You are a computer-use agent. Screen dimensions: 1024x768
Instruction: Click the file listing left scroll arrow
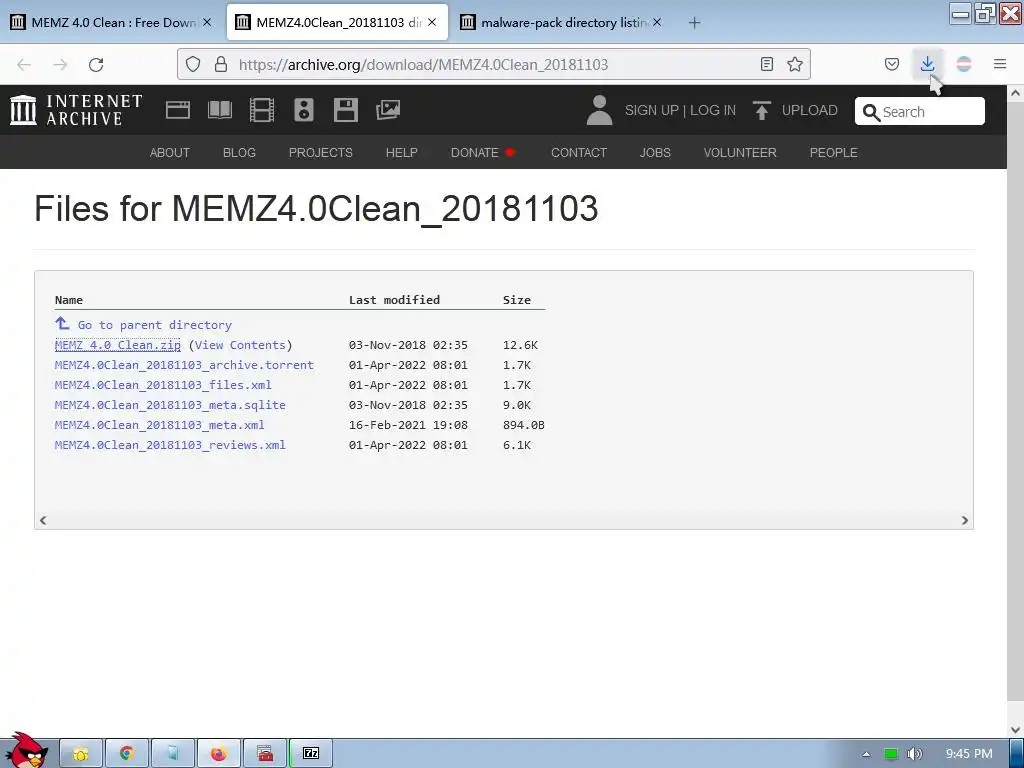point(43,520)
